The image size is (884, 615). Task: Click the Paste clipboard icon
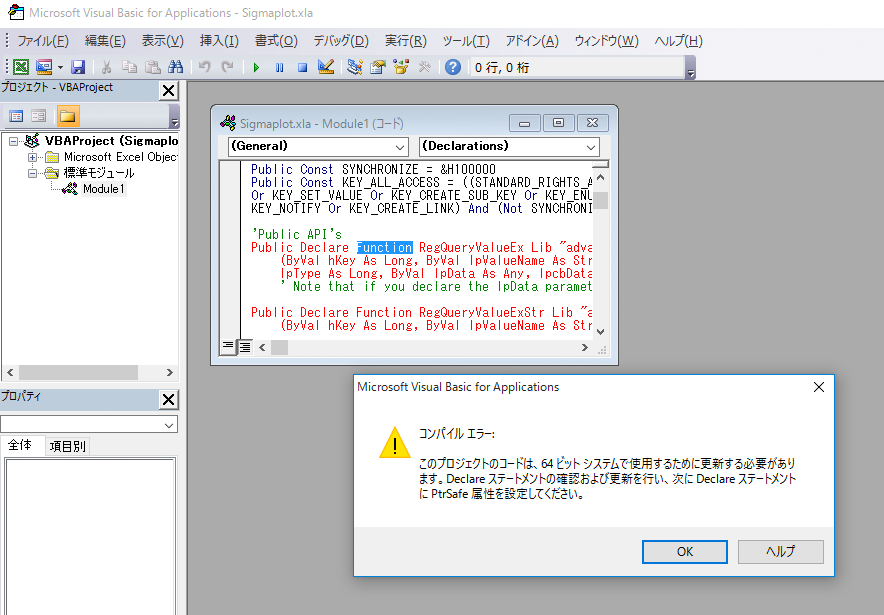click(x=152, y=68)
